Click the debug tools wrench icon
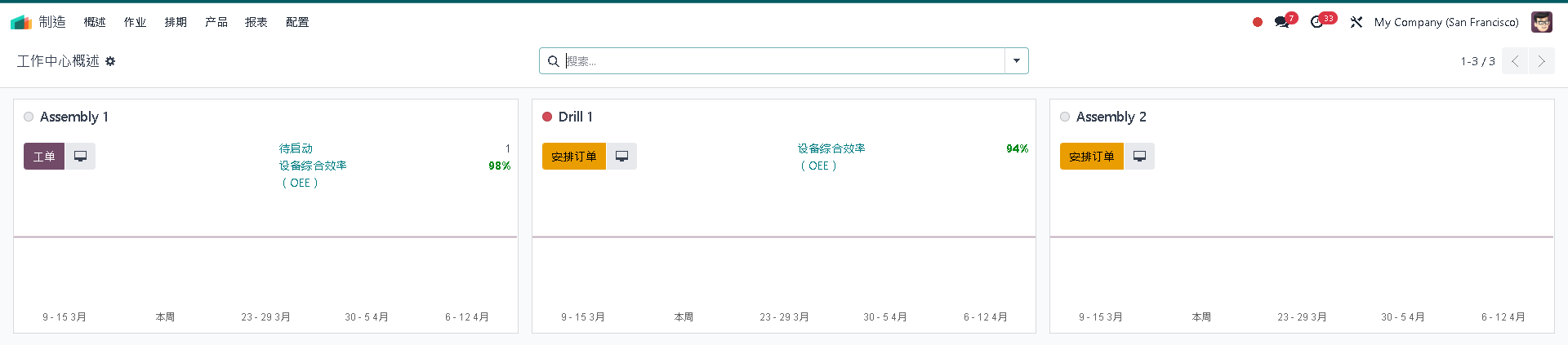This screenshot has height=345, width=1568. pyautogui.click(x=1356, y=22)
